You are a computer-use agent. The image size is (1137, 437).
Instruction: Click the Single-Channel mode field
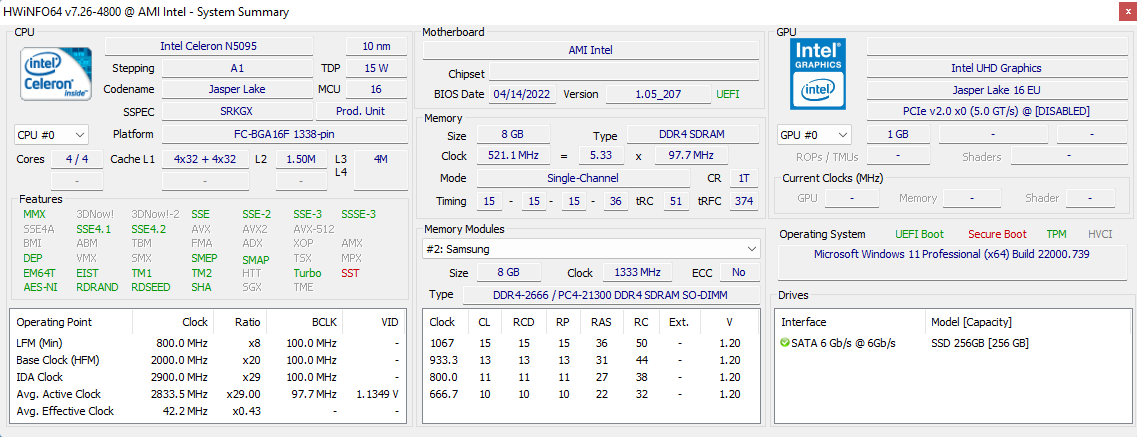click(583, 178)
